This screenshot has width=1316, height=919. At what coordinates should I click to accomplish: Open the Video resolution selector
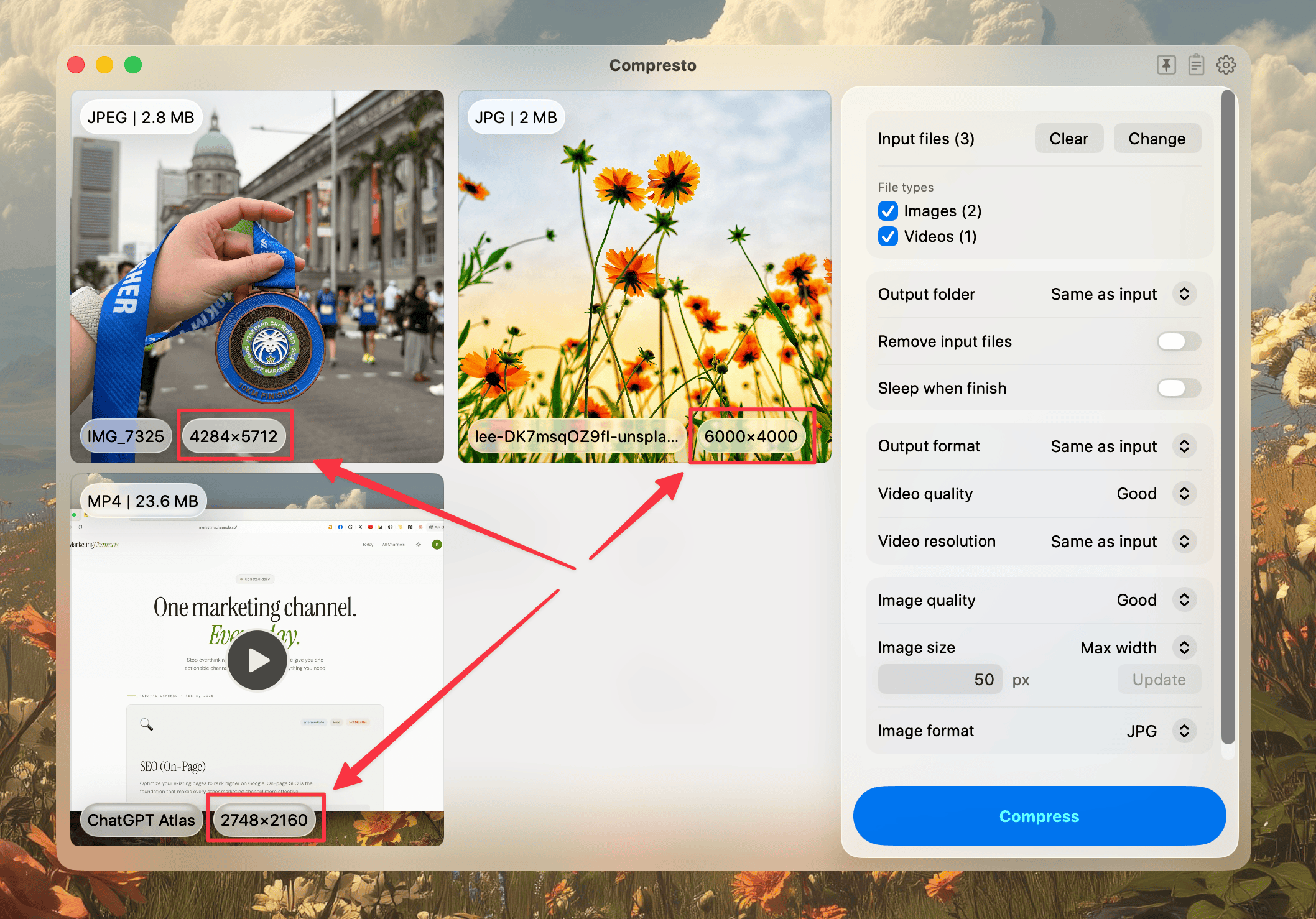point(1184,541)
